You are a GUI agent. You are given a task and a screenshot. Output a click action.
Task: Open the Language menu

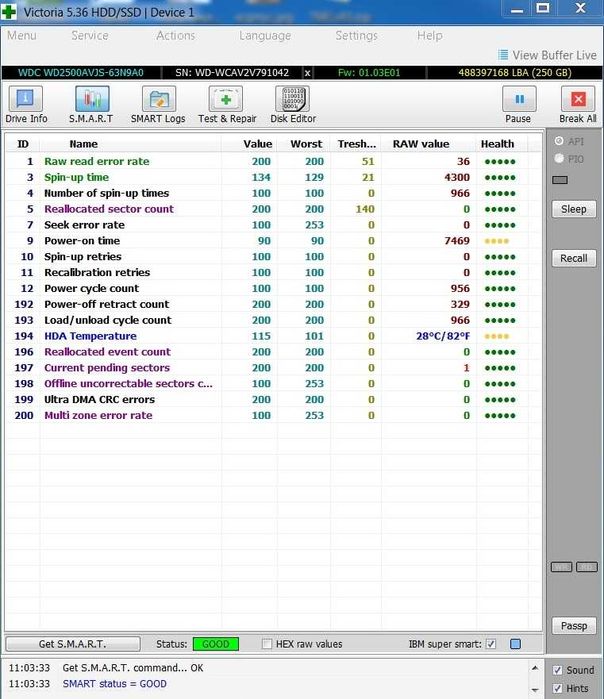[265, 35]
